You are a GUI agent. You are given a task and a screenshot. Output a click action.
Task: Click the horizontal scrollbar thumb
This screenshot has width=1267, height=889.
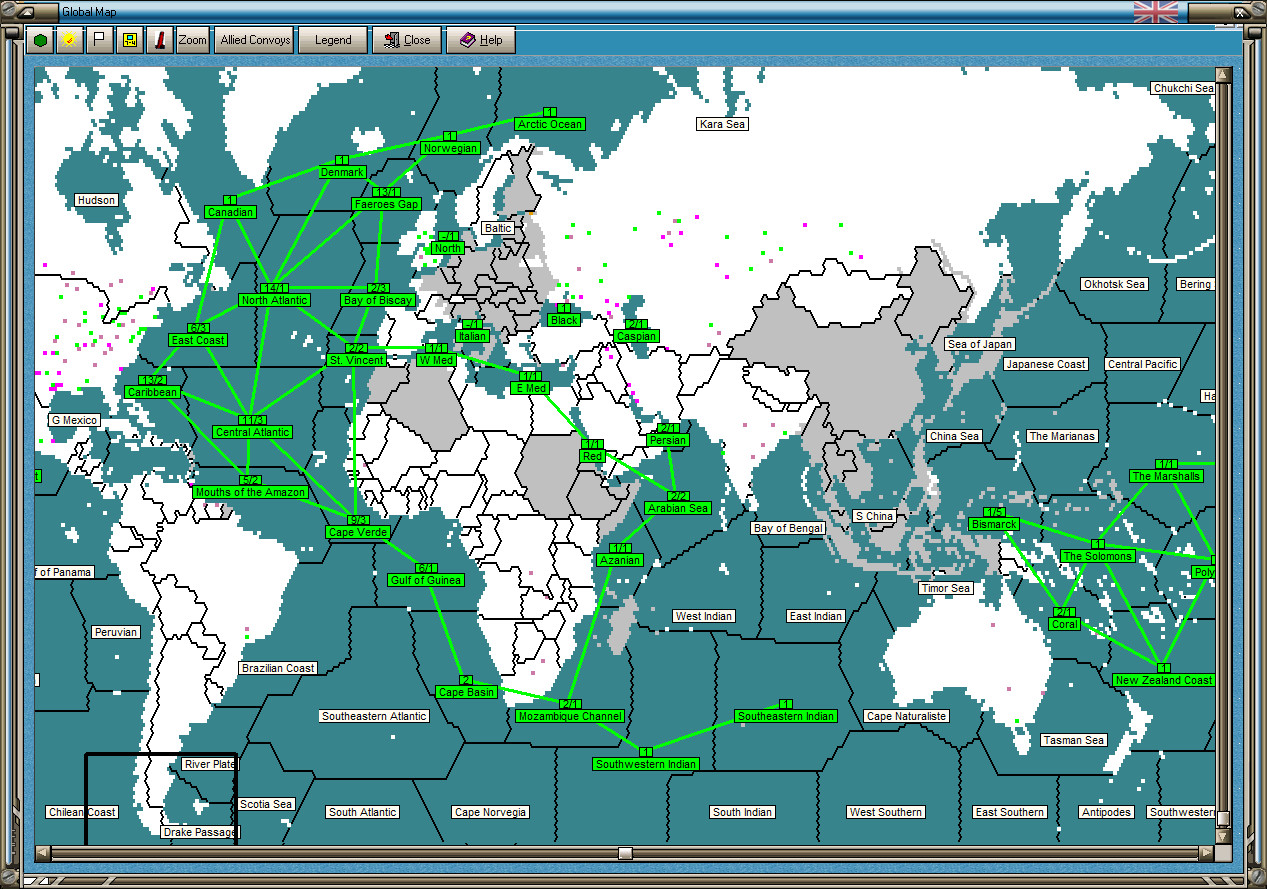[625, 853]
